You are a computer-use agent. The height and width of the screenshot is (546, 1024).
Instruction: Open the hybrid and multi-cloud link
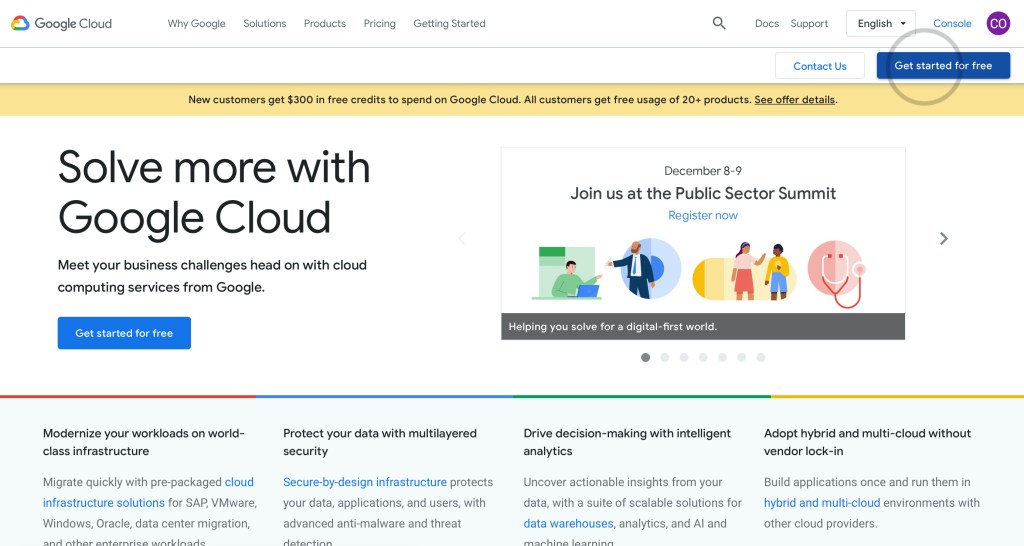pyautogui.click(x=822, y=503)
